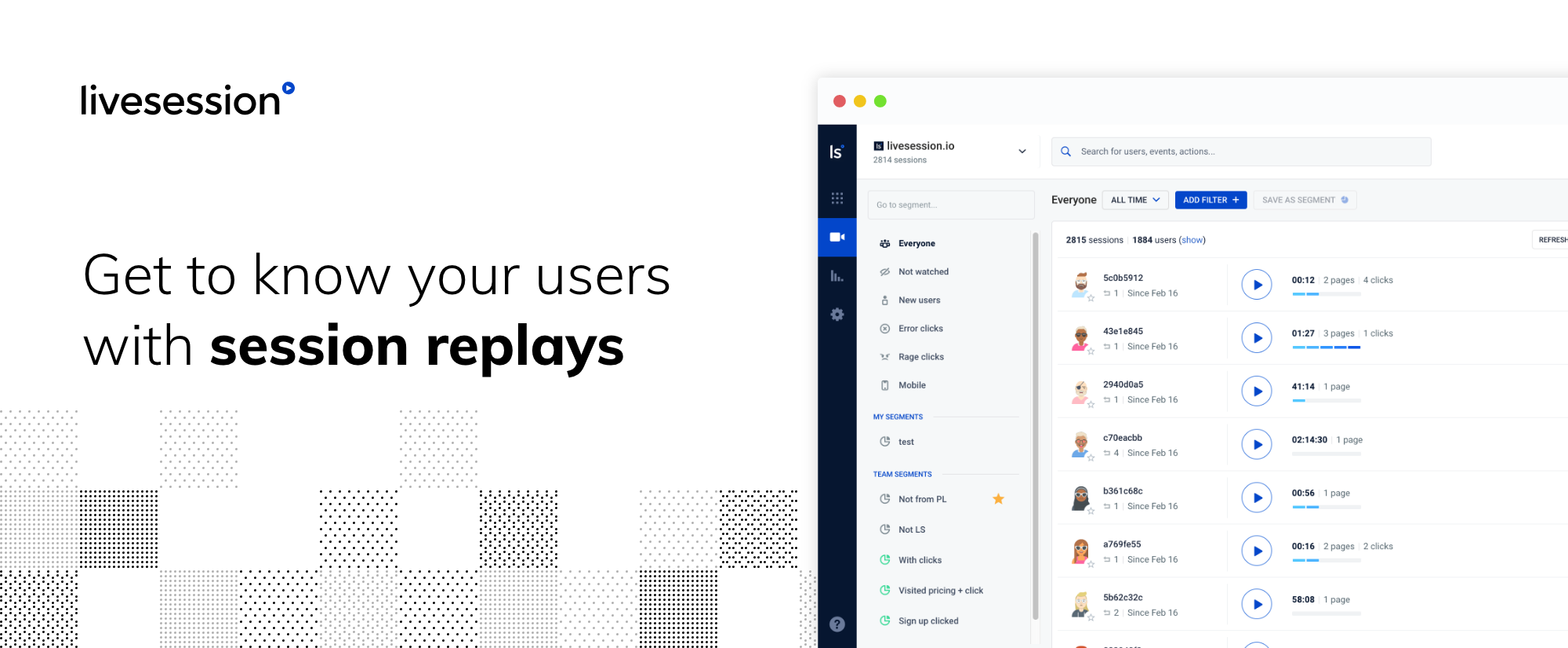Open user avatar for 43e1e845
Screen dimensions: 1568x648
click(x=1081, y=337)
